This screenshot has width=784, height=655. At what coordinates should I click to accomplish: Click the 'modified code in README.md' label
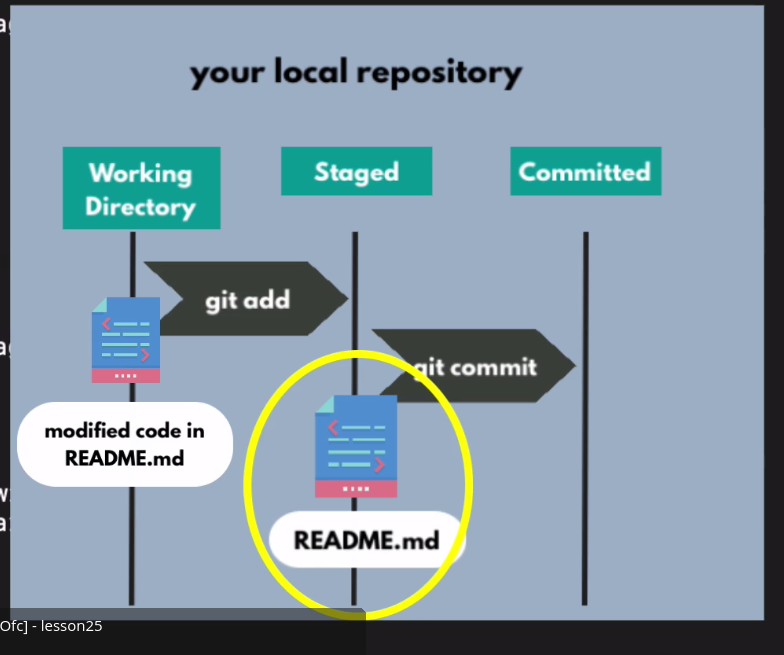point(125,444)
